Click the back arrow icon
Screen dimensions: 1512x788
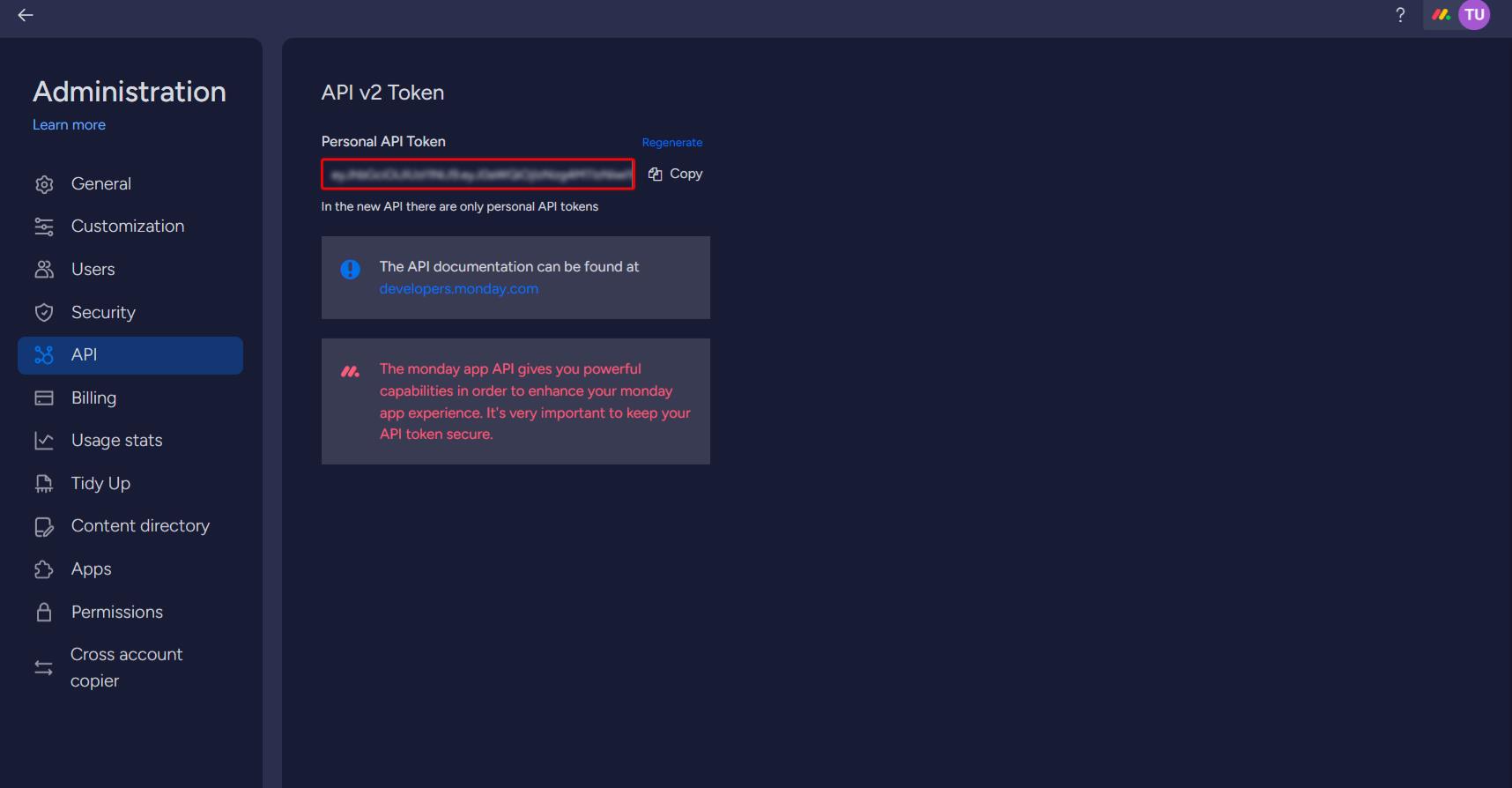coord(26,15)
